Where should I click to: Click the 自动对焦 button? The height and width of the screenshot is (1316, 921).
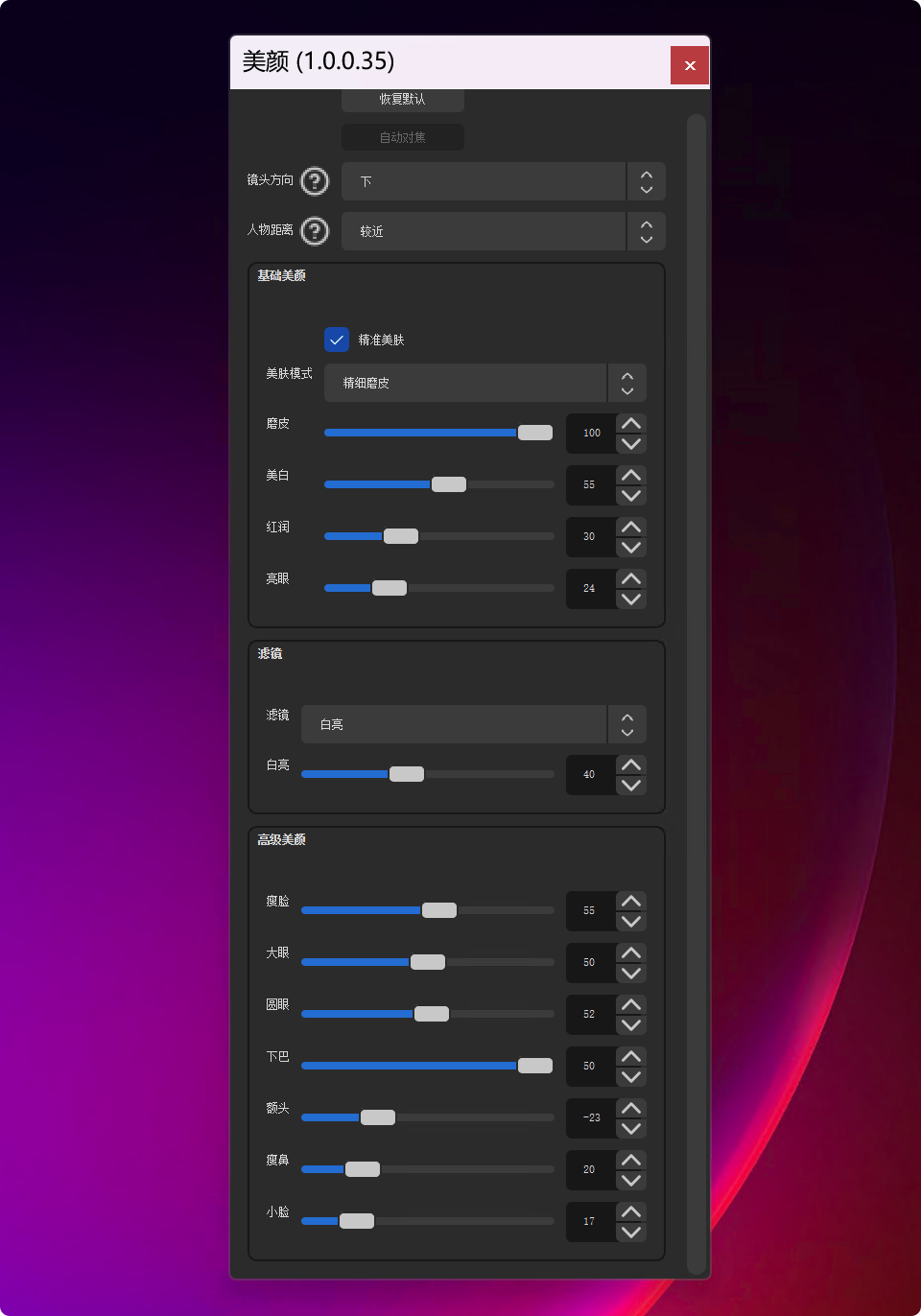coord(403,137)
